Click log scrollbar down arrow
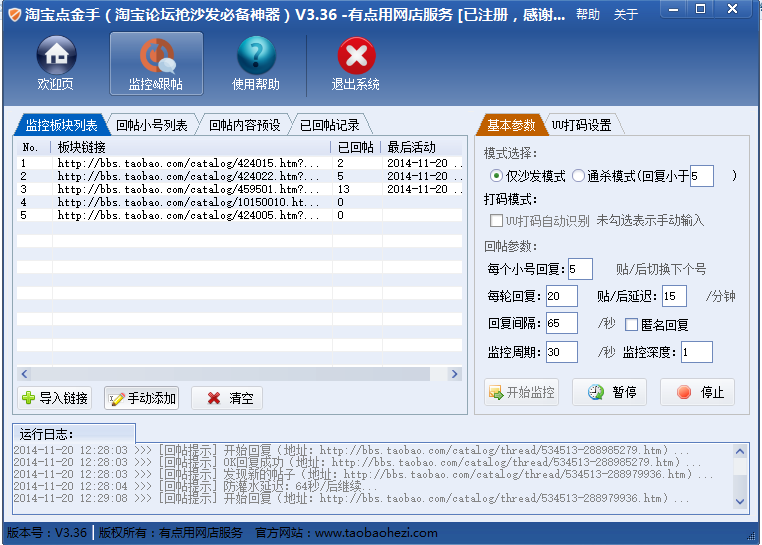This screenshot has height=545, width=762. (740, 501)
